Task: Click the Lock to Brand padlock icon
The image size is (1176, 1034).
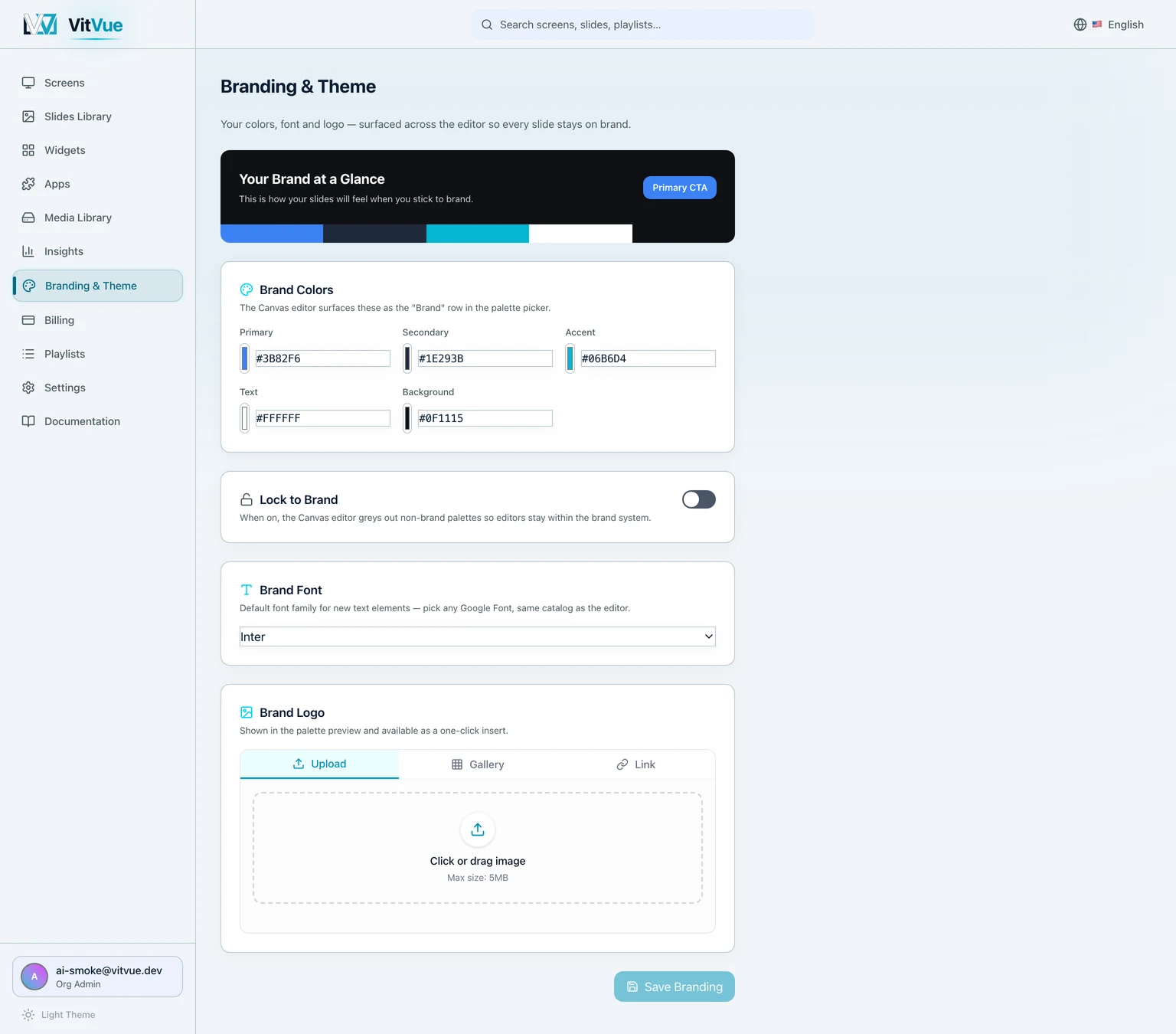Action: click(x=247, y=499)
